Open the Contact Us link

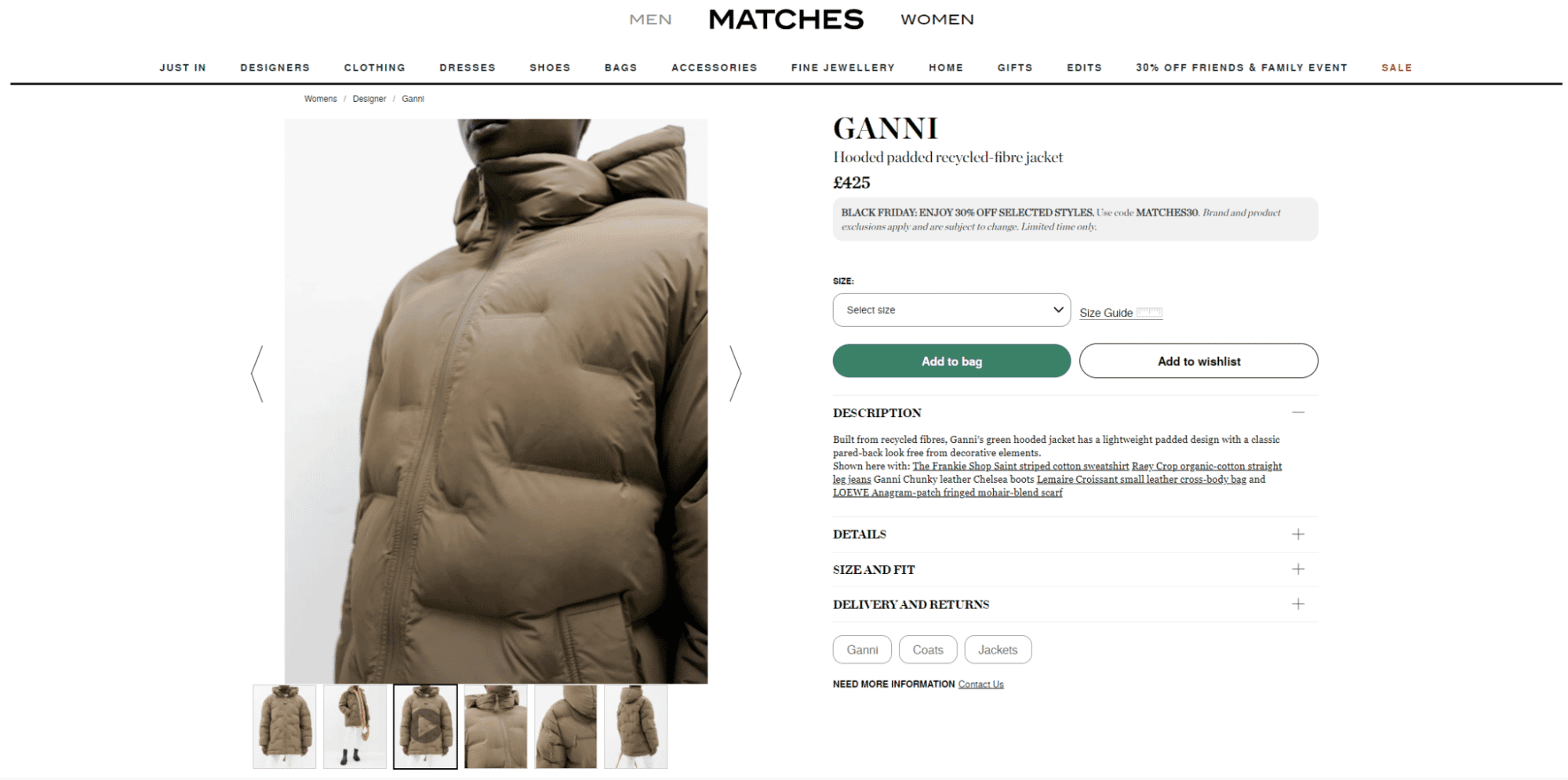point(980,684)
